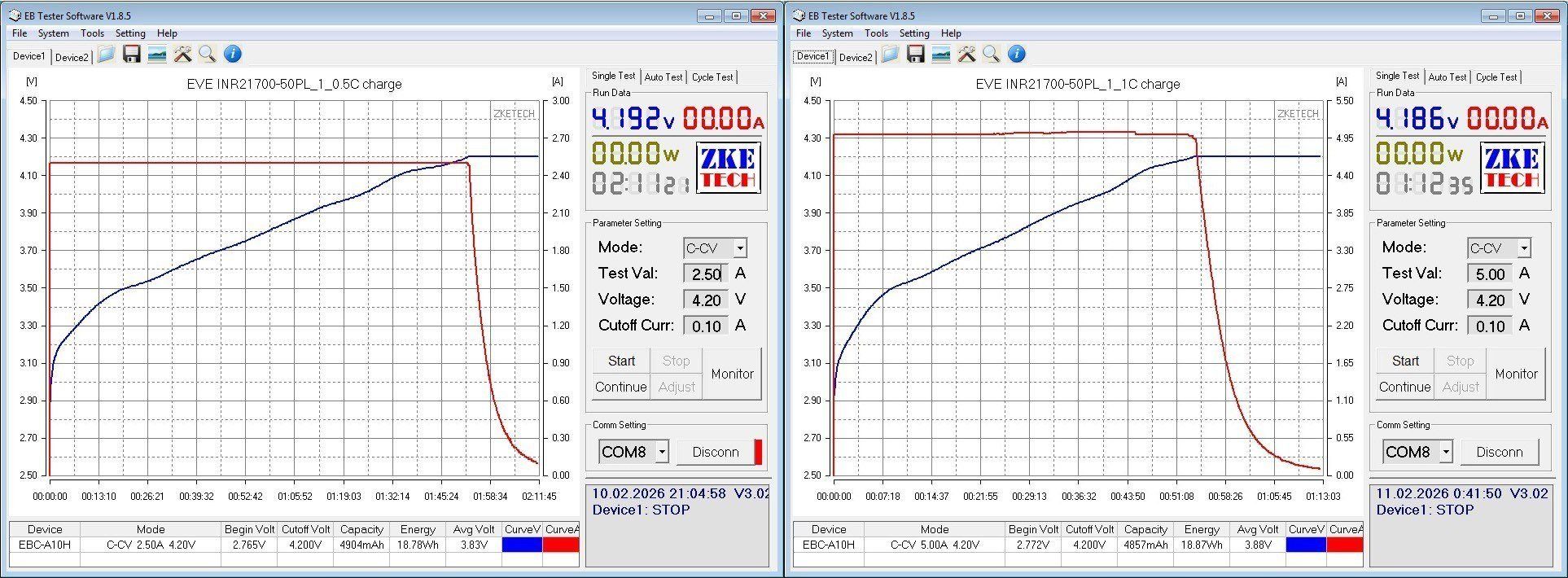Screen dimensions: 1568x578
Task: Click the magnifying glass icon in right window
Action: 991,55
